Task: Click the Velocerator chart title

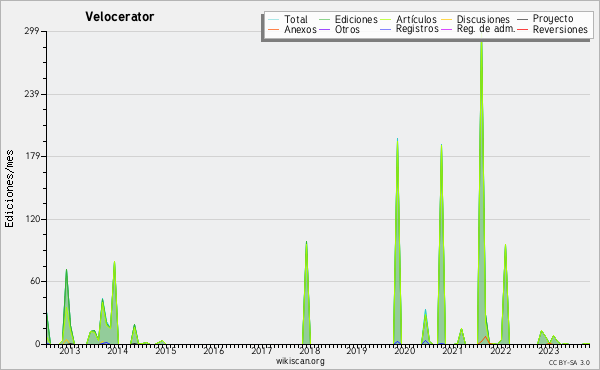Action: point(119,17)
